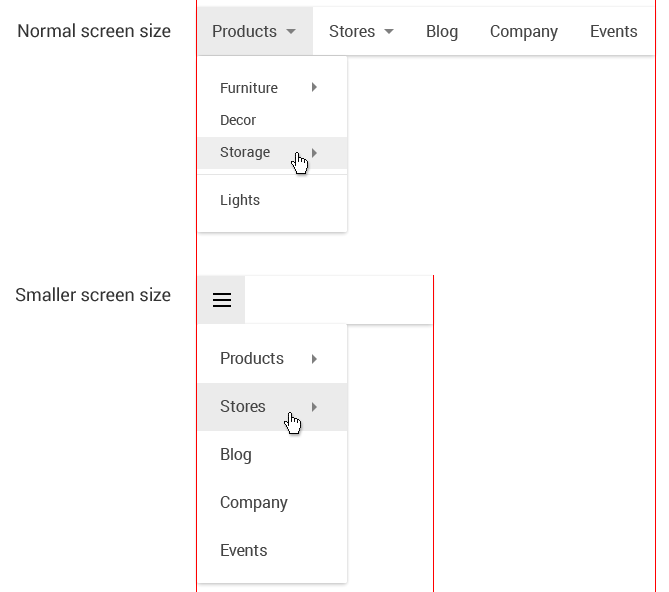
Task: Go to Events in the top navbar
Action: pos(613,32)
